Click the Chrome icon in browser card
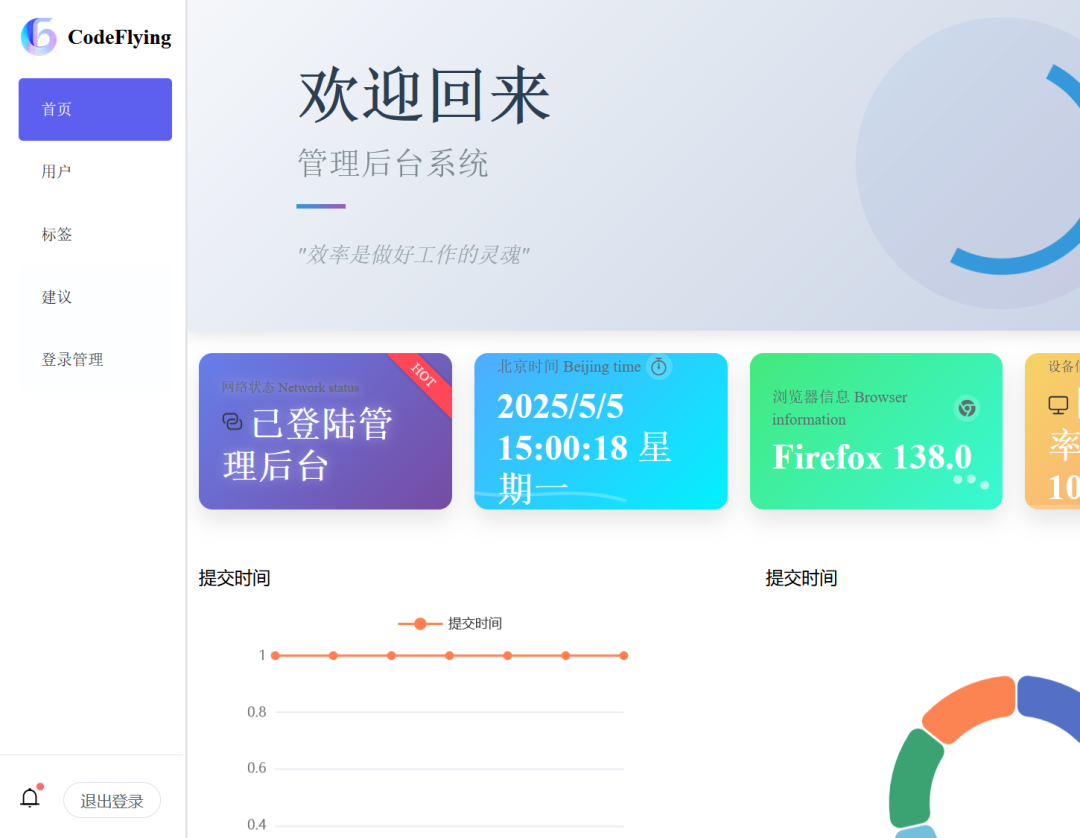This screenshot has height=838, width=1080. tap(967, 408)
